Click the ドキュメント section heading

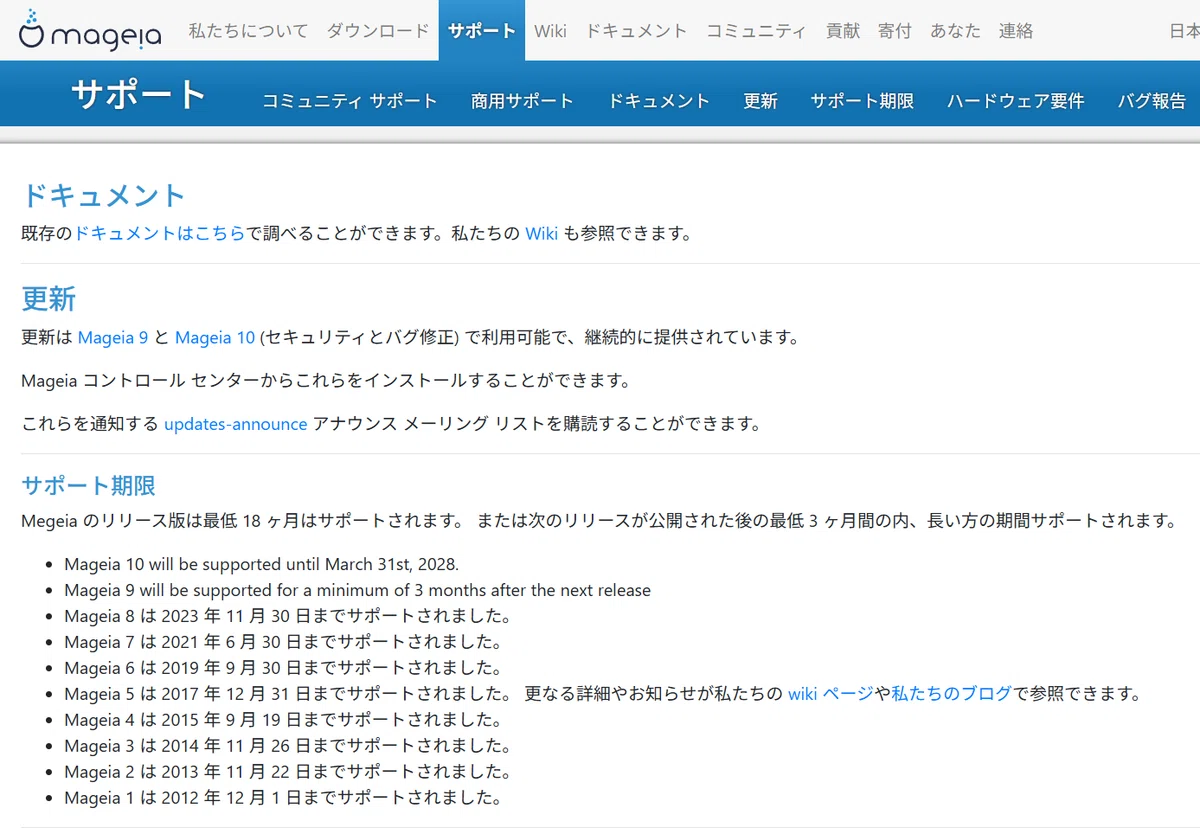[x=104, y=195]
